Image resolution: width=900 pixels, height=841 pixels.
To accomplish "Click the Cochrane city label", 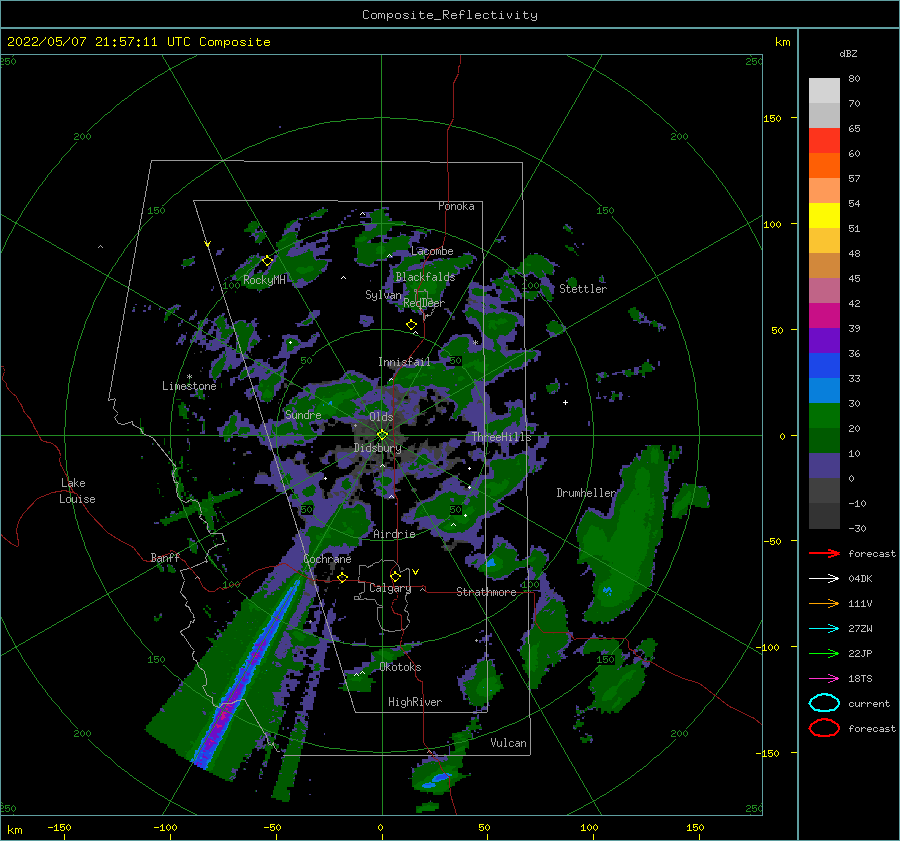I will coord(327,559).
